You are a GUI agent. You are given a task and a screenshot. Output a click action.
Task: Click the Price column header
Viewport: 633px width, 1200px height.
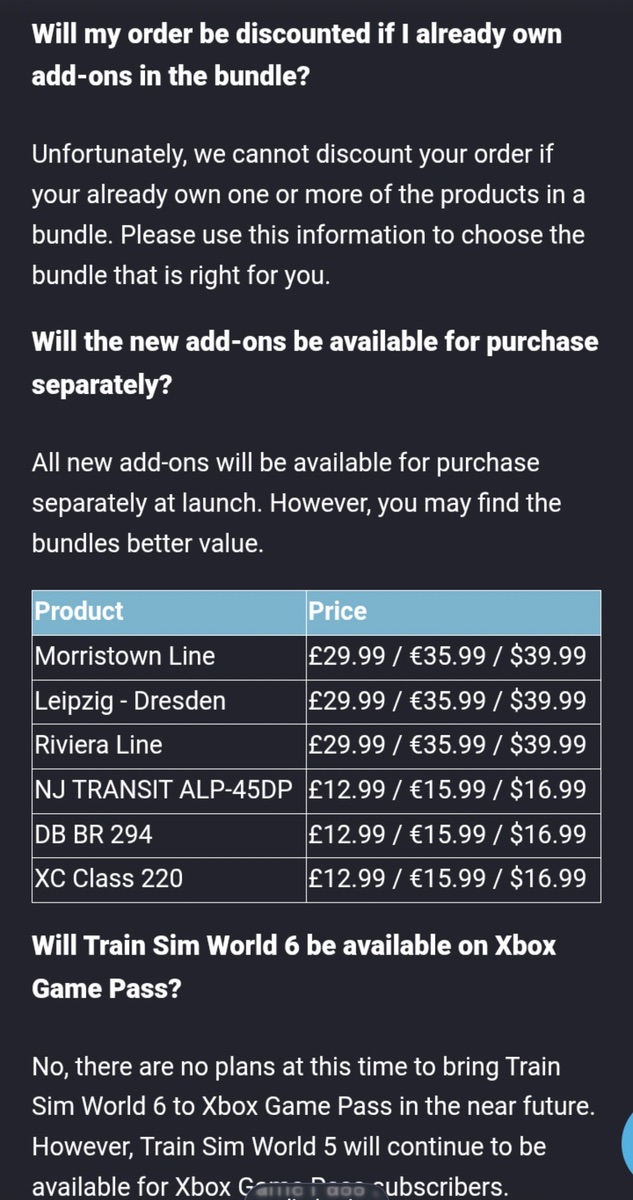pyautogui.click(x=453, y=611)
